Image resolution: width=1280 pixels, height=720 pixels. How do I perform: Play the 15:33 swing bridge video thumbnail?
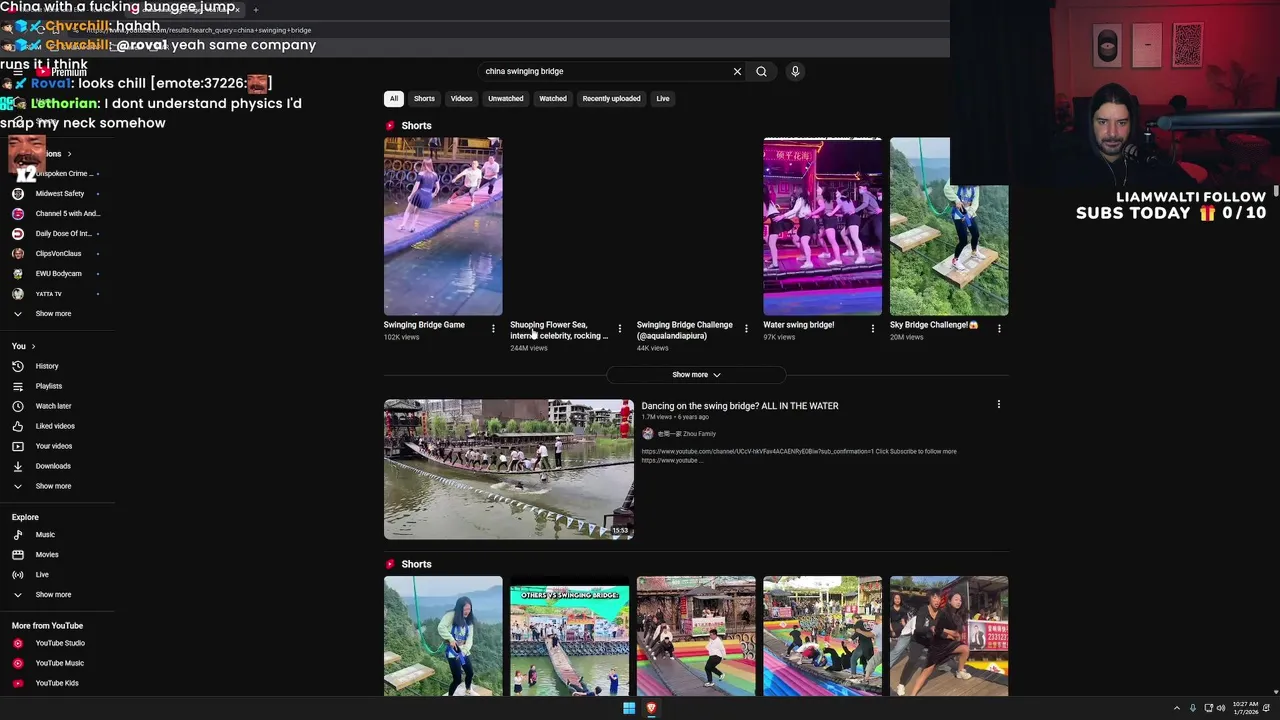(509, 470)
